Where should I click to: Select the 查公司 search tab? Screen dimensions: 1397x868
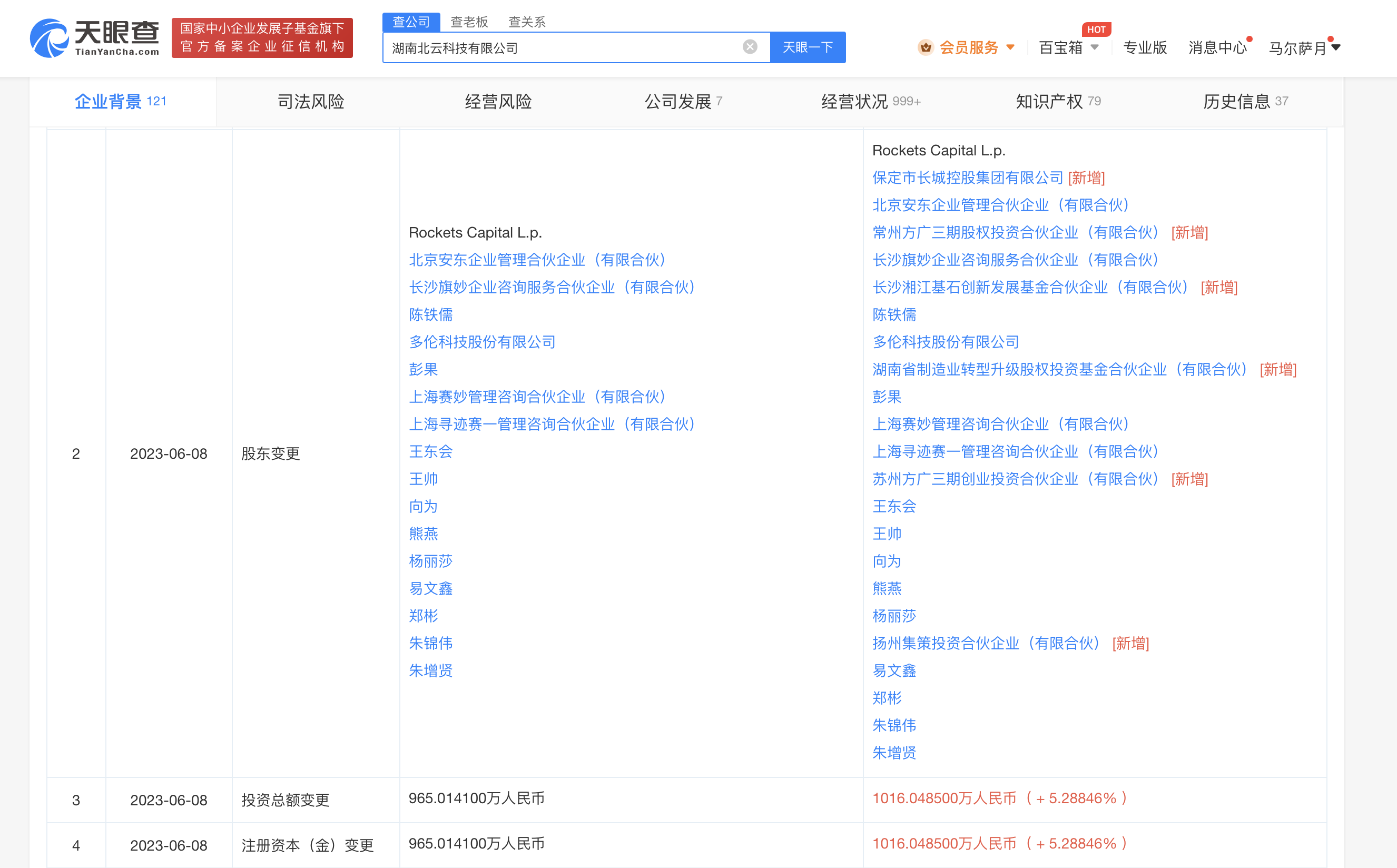click(x=411, y=22)
